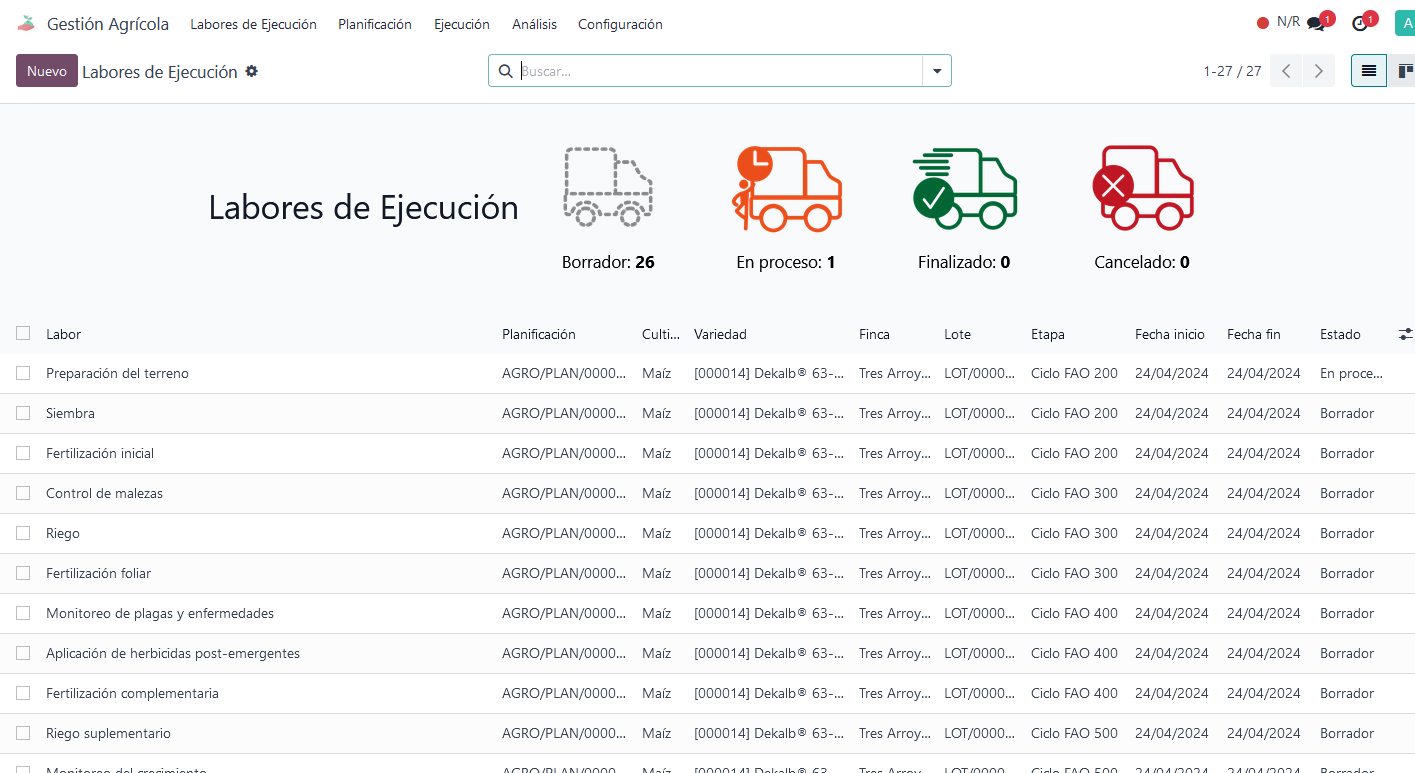This screenshot has height=773, width=1415.
Task: Switch to list view
Action: point(1368,71)
